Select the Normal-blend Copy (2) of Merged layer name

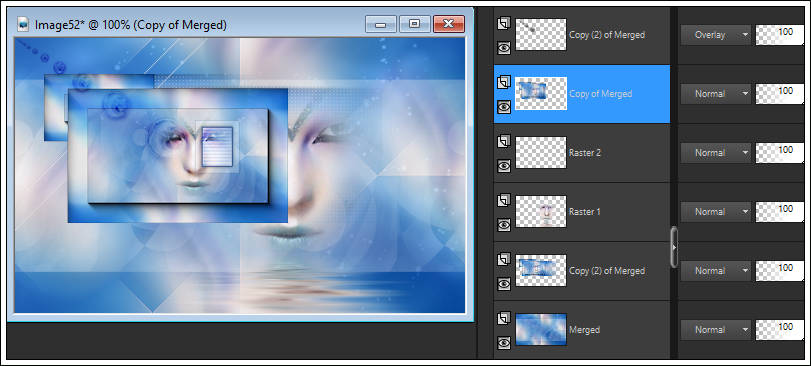pyautogui.click(x=607, y=271)
